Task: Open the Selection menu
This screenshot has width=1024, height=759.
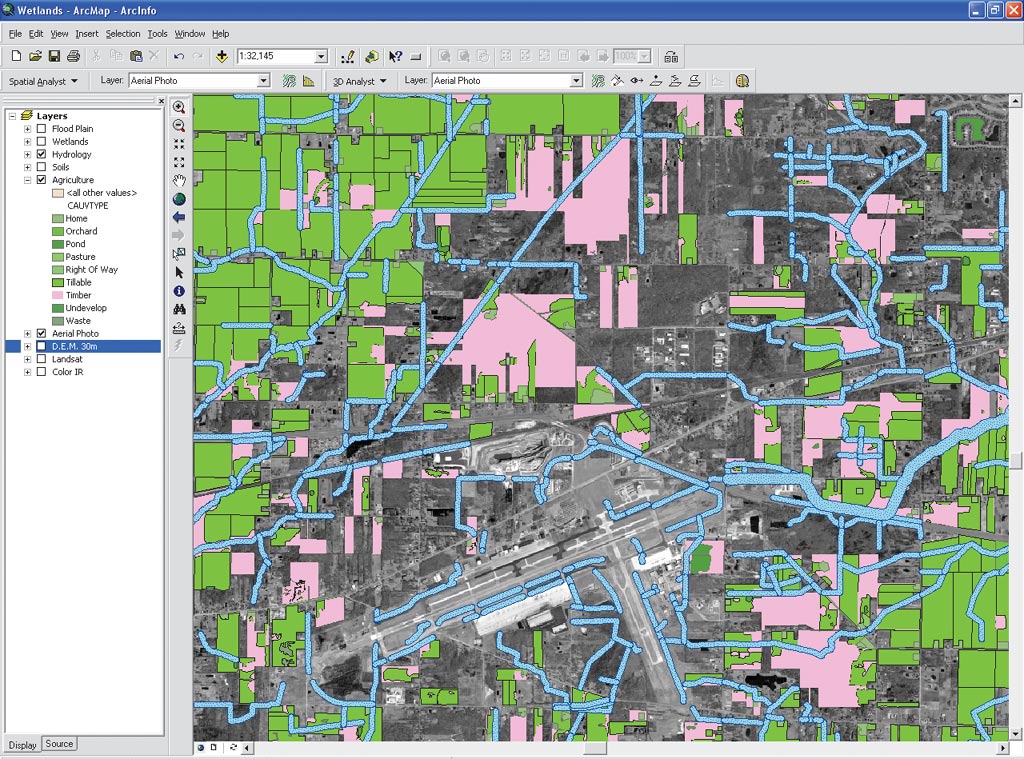Action: [x=123, y=33]
